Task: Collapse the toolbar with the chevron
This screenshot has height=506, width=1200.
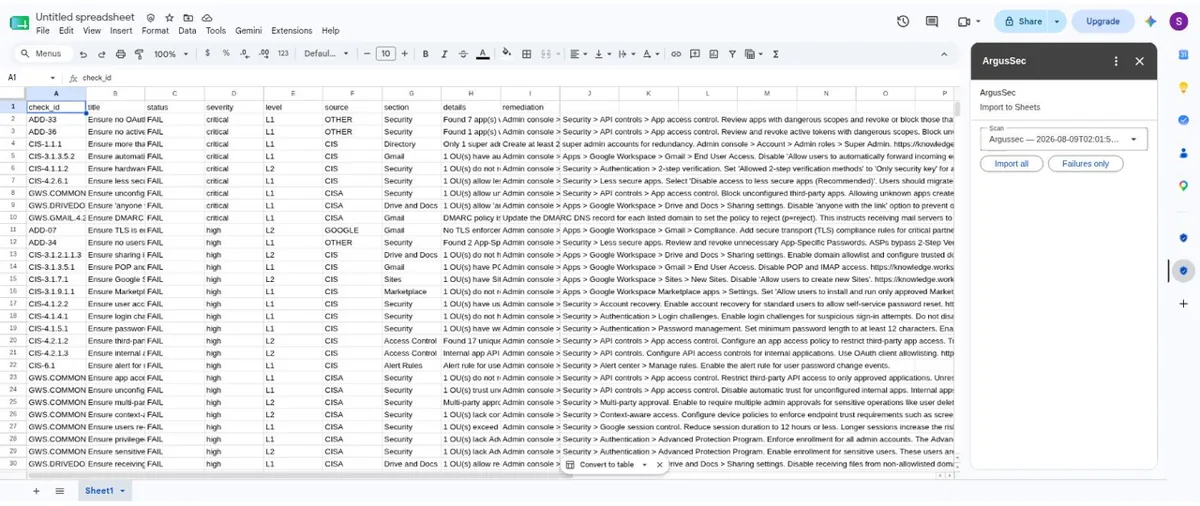Action: tap(944, 54)
